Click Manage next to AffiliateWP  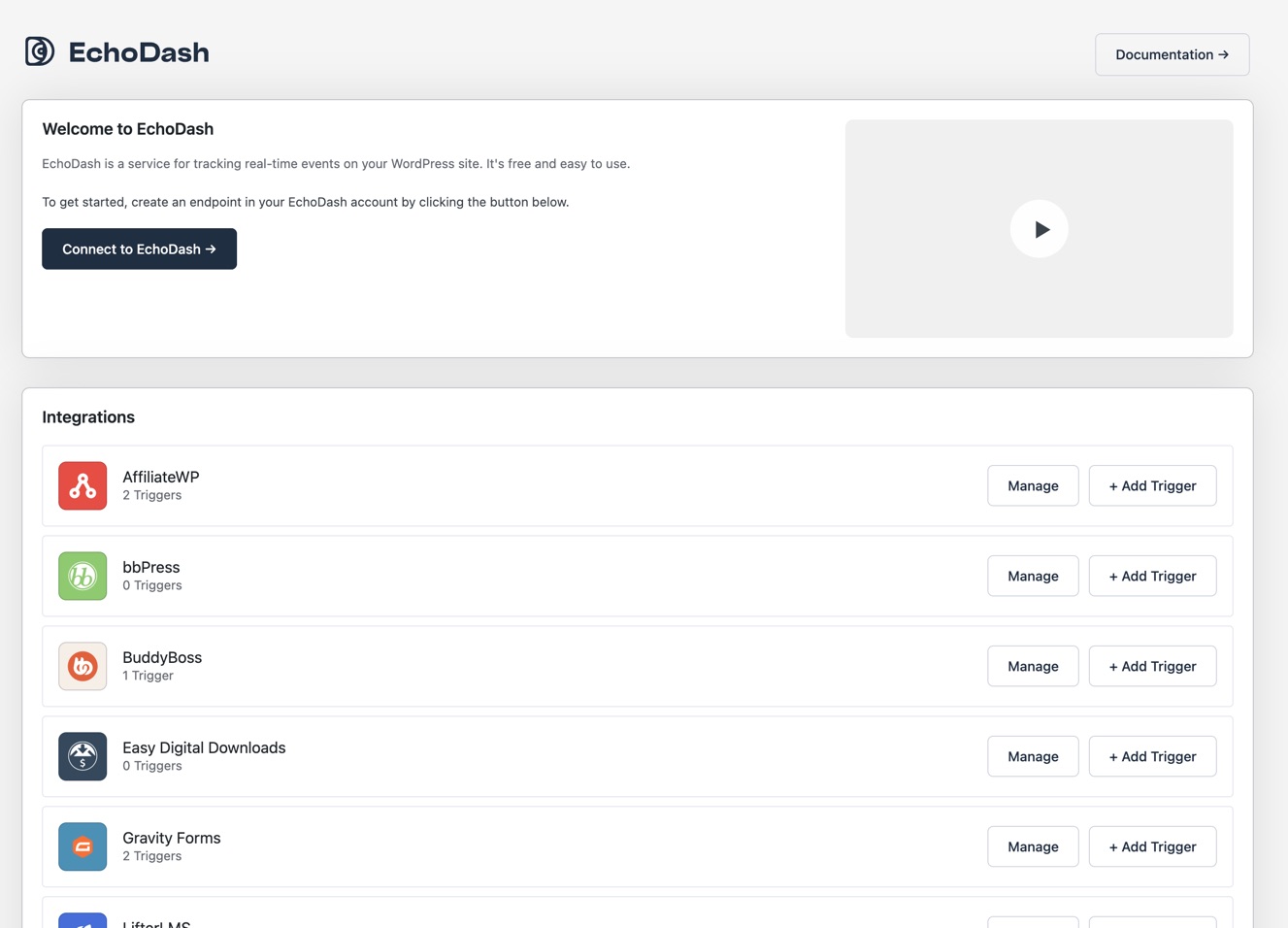click(1032, 485)
